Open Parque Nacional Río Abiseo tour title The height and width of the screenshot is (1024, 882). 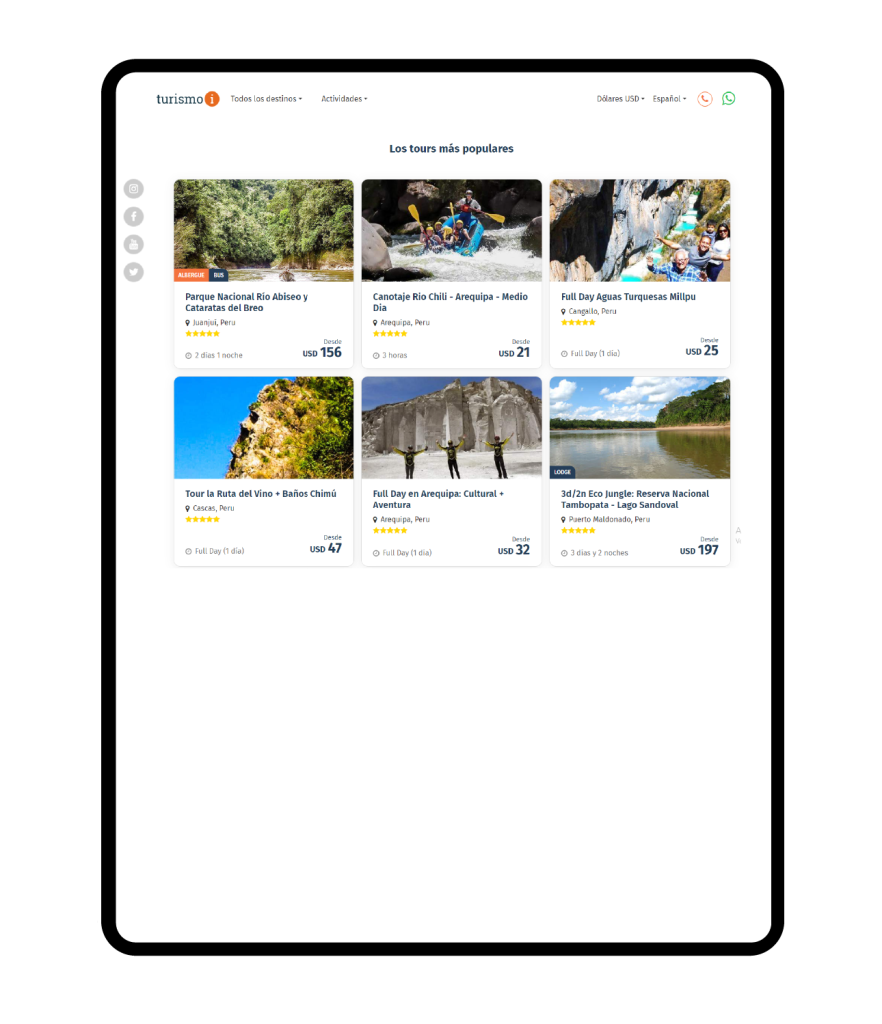tap(246, 302)
